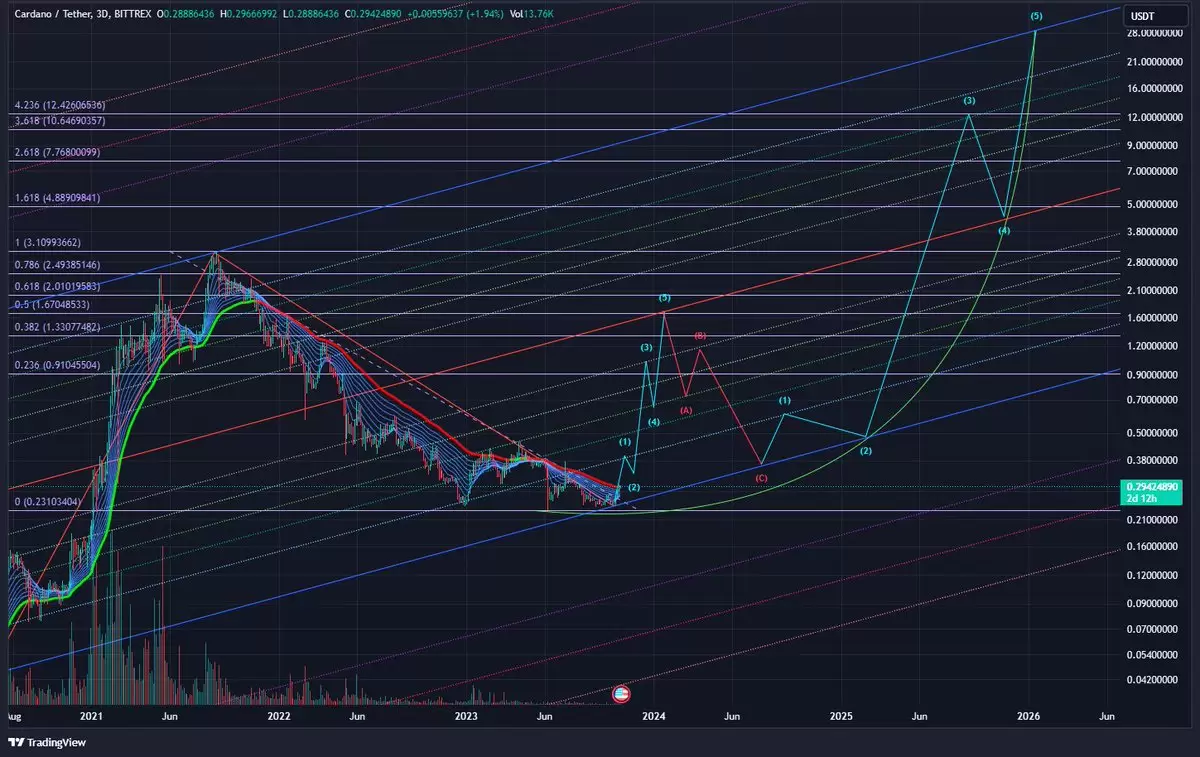The height and width of the screenshot is (757, 1200).
Task: Click the 2026 label on time axis
Action: click(1029, 716)
